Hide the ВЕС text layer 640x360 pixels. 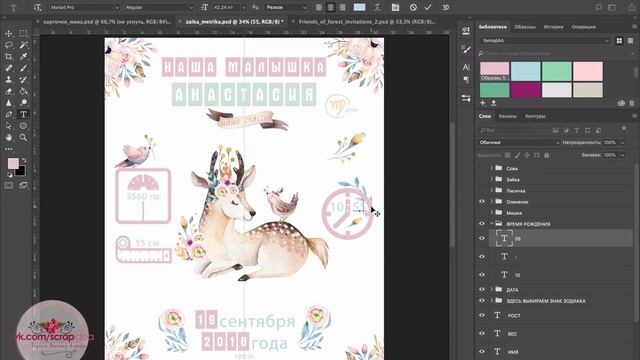click(x=482, y=333)
